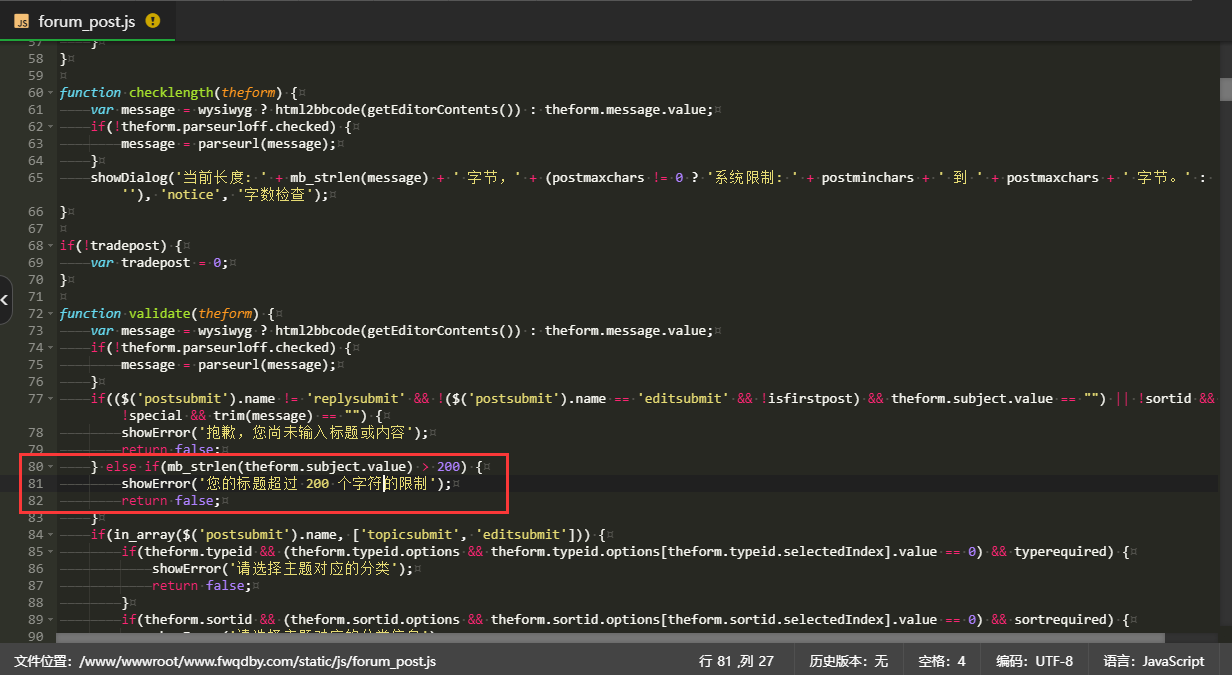The width and height of the screenshot is (1232, 675).
Task: Open the spaces indentation setting showing 4
Action: [x=941, y=661]
